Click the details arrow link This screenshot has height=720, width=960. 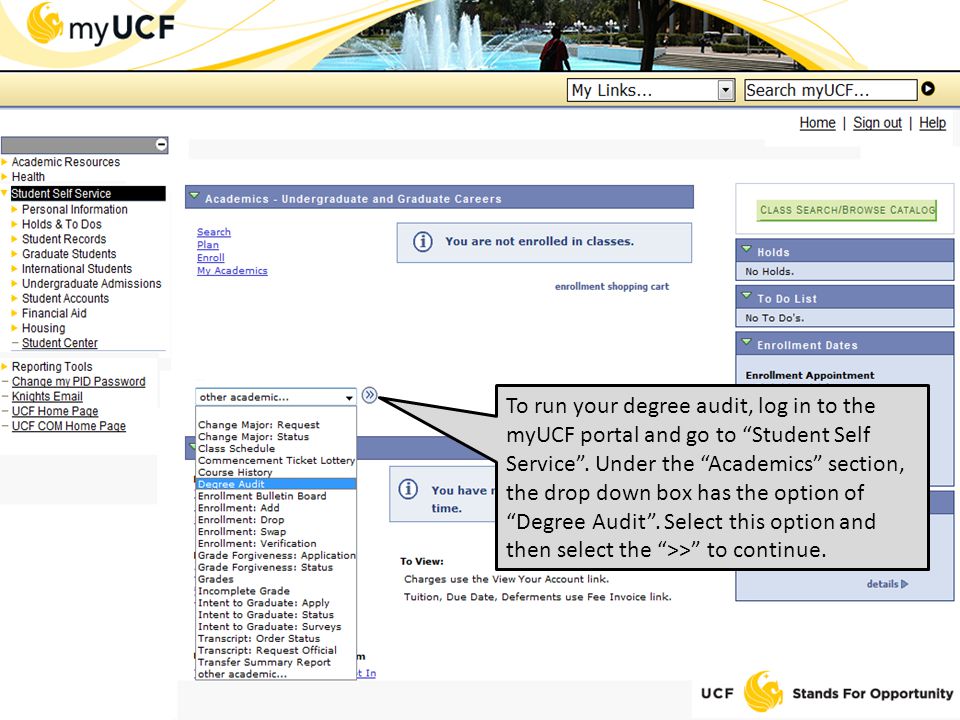click(x=887, y=584)
